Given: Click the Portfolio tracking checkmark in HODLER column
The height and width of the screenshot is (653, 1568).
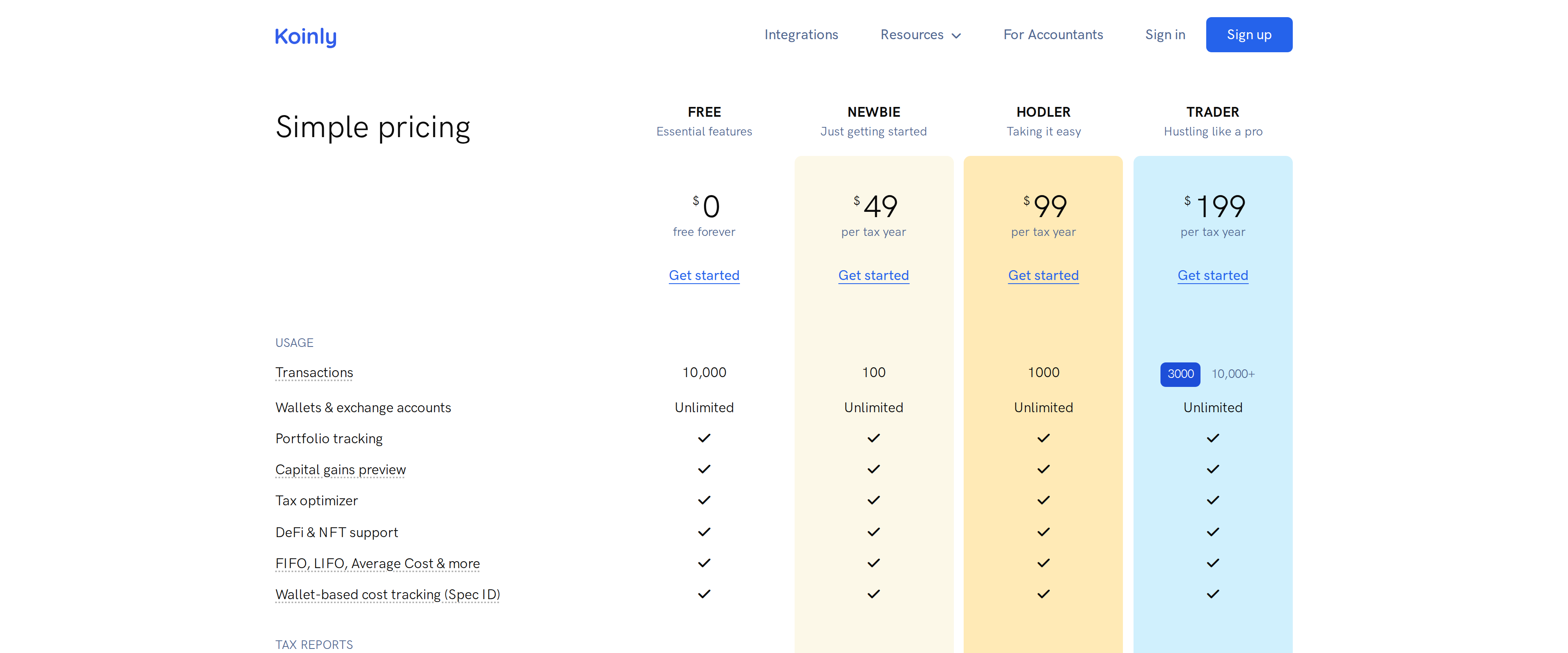Looking at the screenshot, I should point(1043,438).
